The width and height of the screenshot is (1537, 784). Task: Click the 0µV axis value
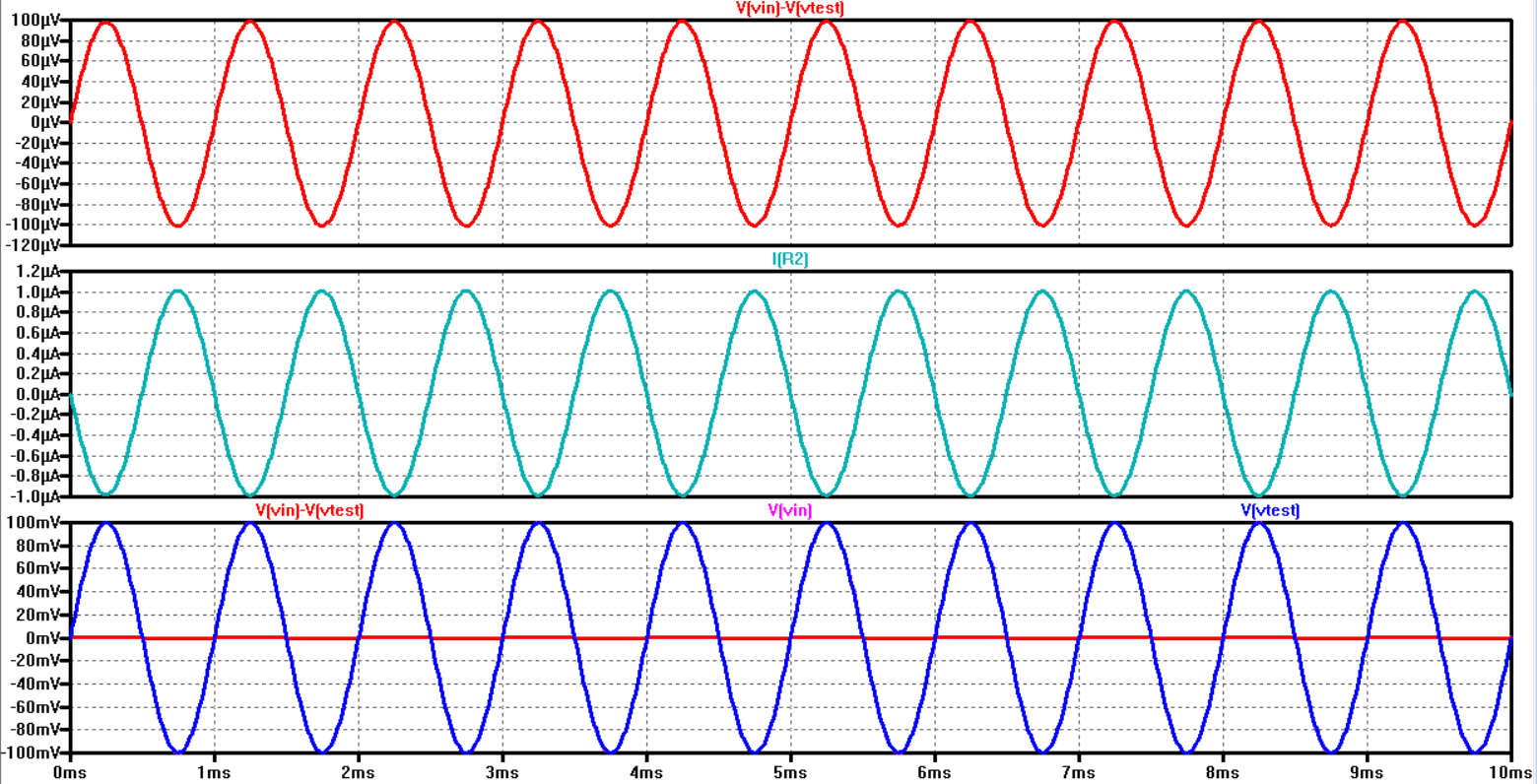click(44, 123)
